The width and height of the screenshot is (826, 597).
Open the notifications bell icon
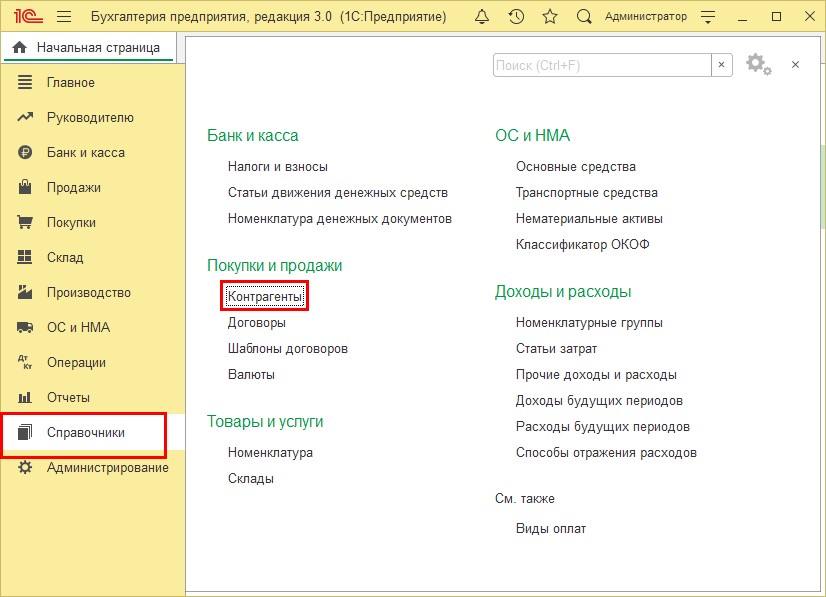tap(483, 17)
